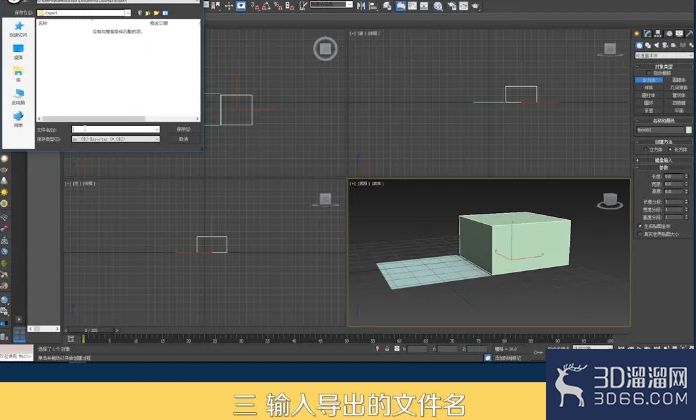696x420 pixels.
Task: Click the file name input field
Action: [113, 129]
